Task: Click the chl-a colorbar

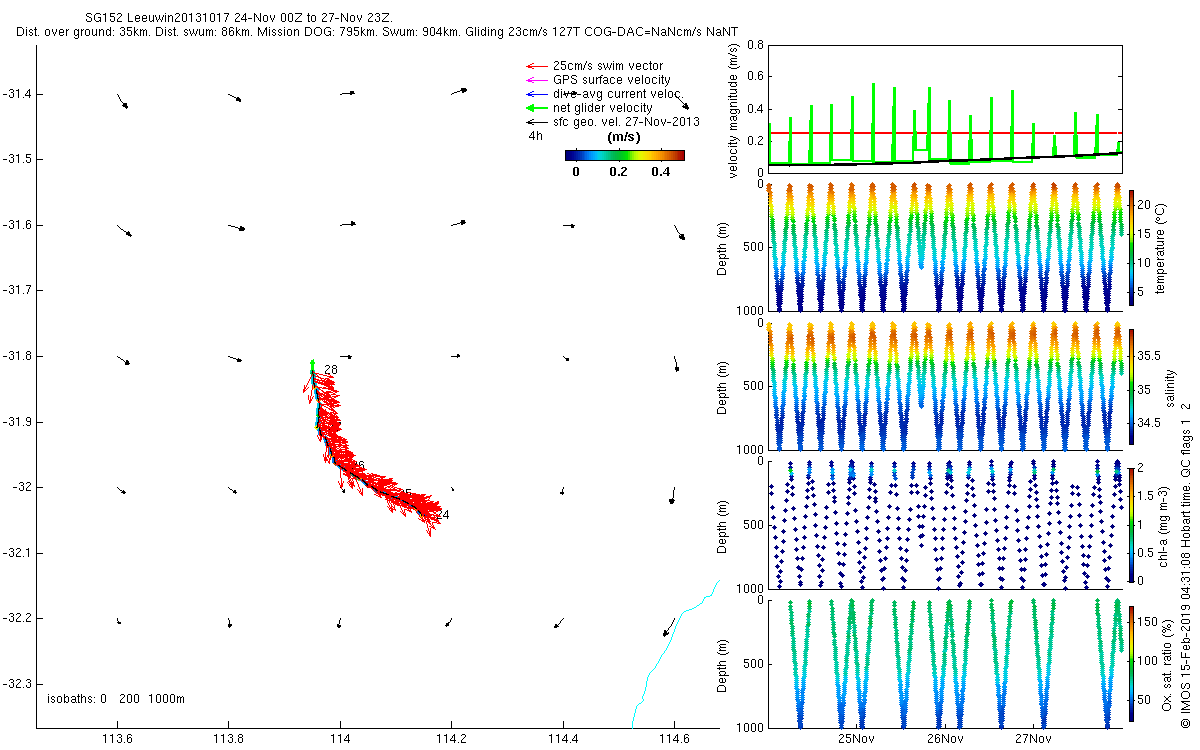Action: pyautogui.click(x=1131, y=524)
